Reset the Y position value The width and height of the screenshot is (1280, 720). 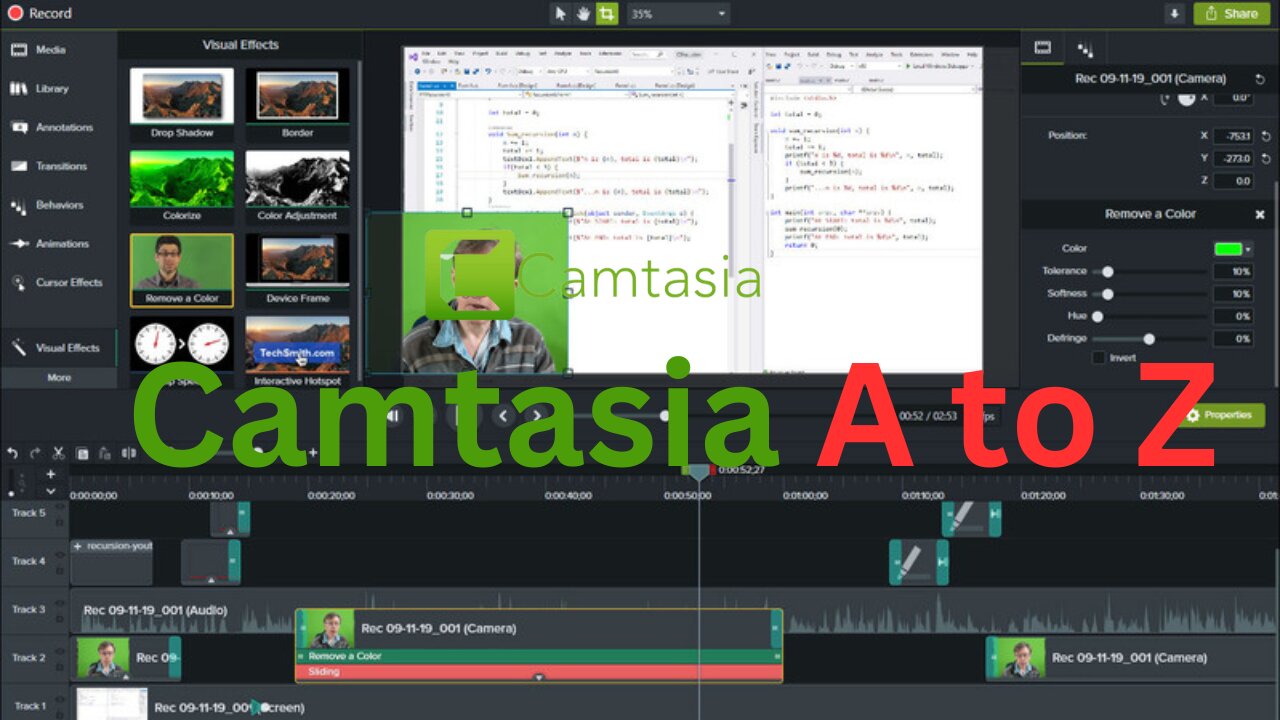[x=1266, y=159]
